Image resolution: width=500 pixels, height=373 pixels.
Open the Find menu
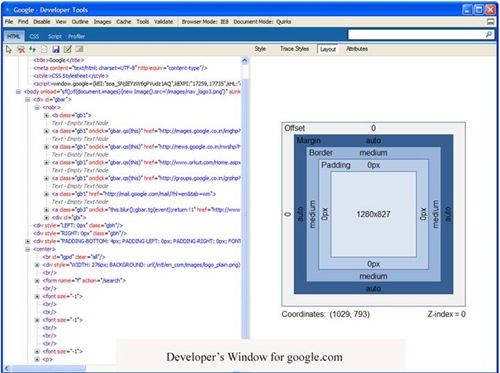tap(23, 22)
